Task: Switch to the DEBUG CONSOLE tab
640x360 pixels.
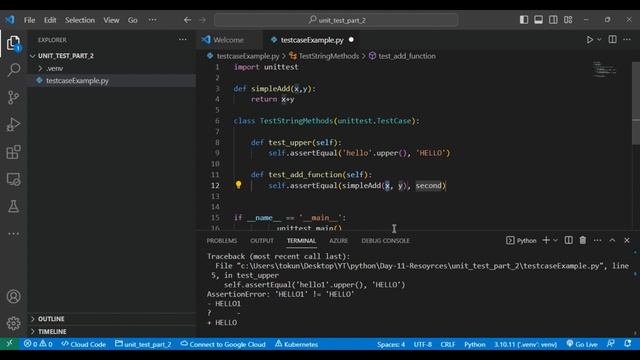Action: coord(385,240)
